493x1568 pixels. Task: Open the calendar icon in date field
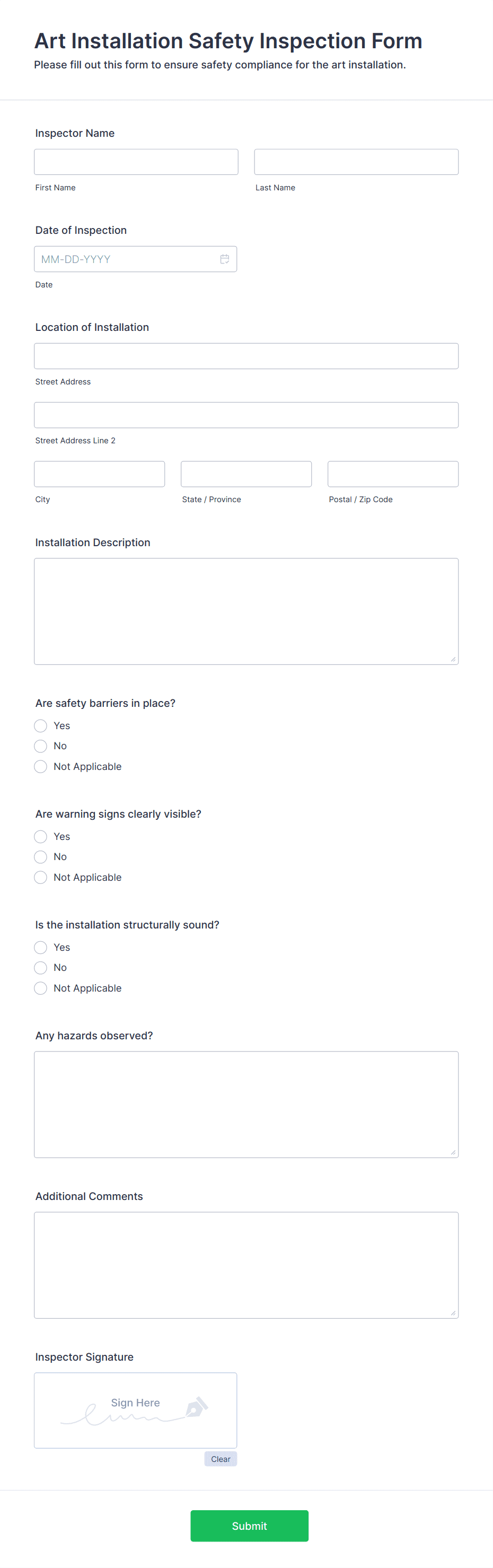[x=225, y=259]
